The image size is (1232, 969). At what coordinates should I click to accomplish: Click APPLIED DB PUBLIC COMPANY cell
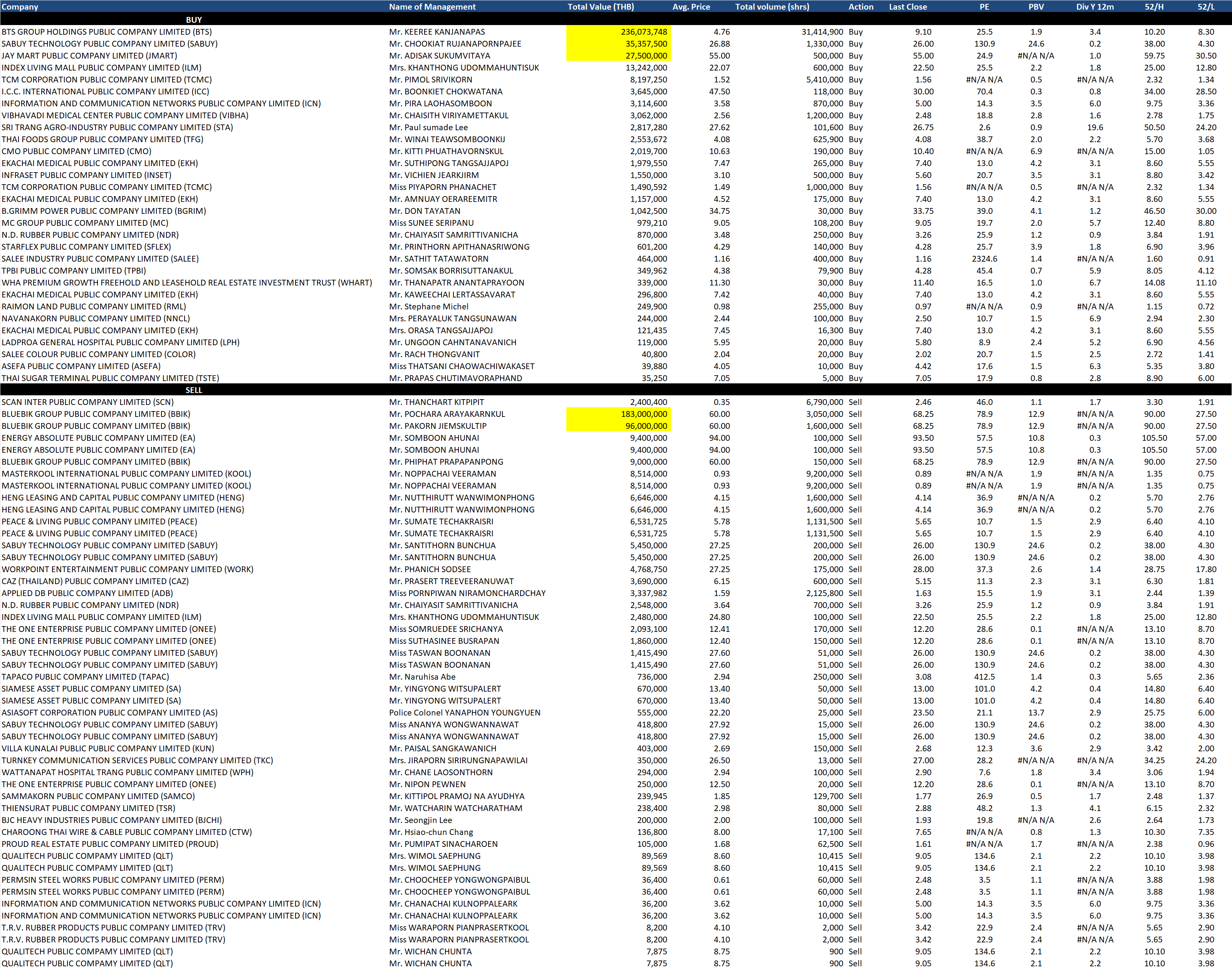tap(87, 593)
